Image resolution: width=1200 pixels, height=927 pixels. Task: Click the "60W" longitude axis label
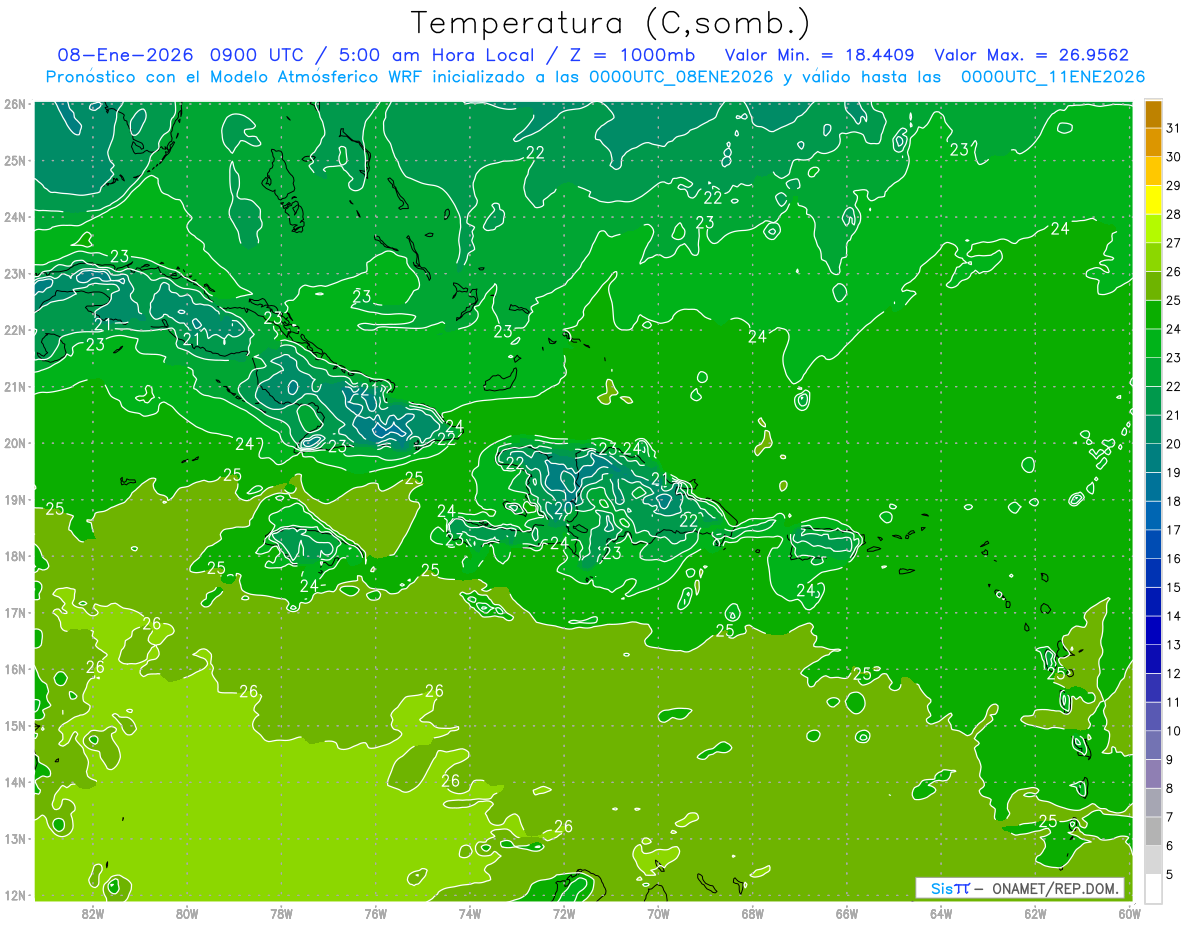point(1130,912)
